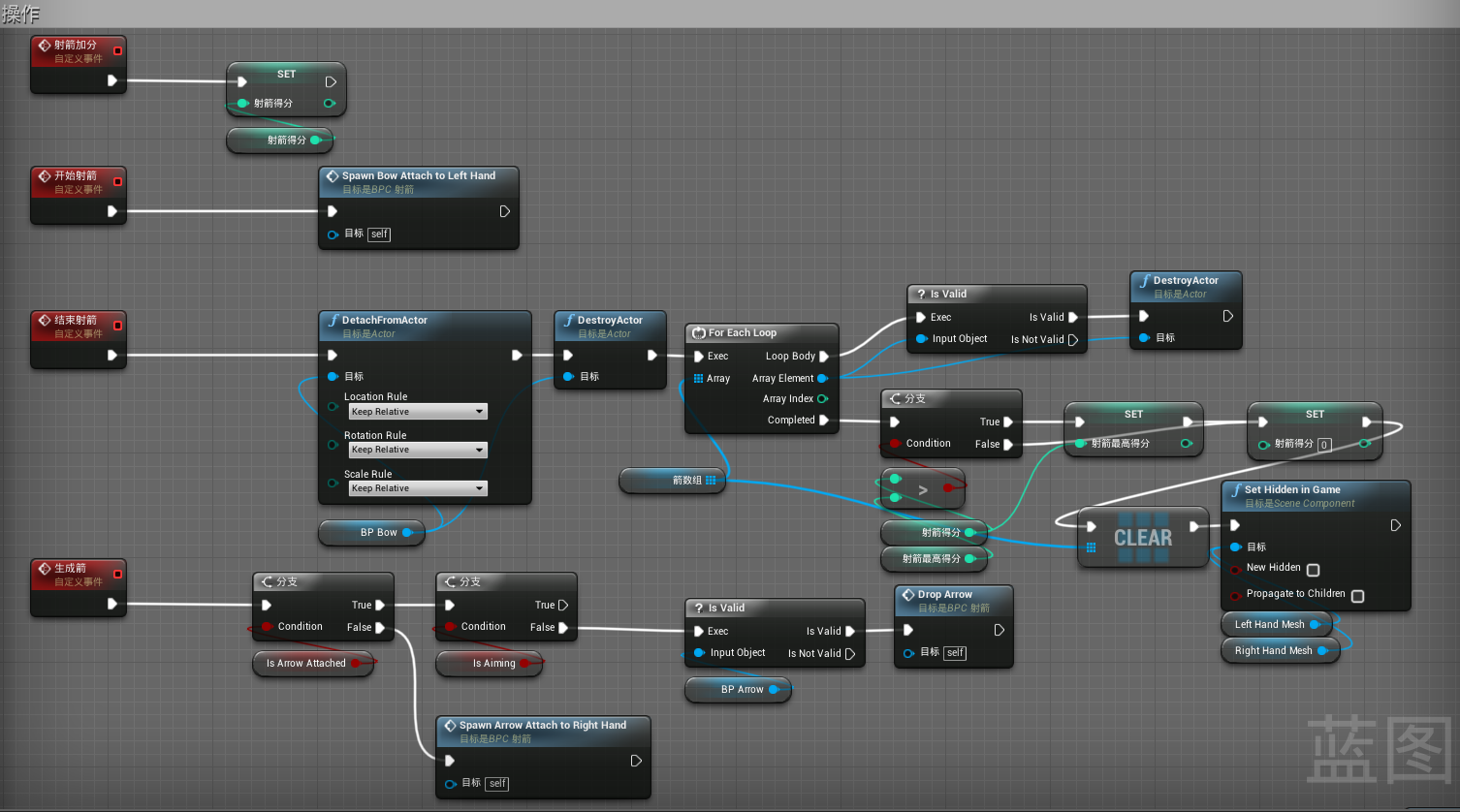Select the SET 射箭得分 node header
Image resolution: width=1460 pixels, height=812 pixels.
(287, 74)
